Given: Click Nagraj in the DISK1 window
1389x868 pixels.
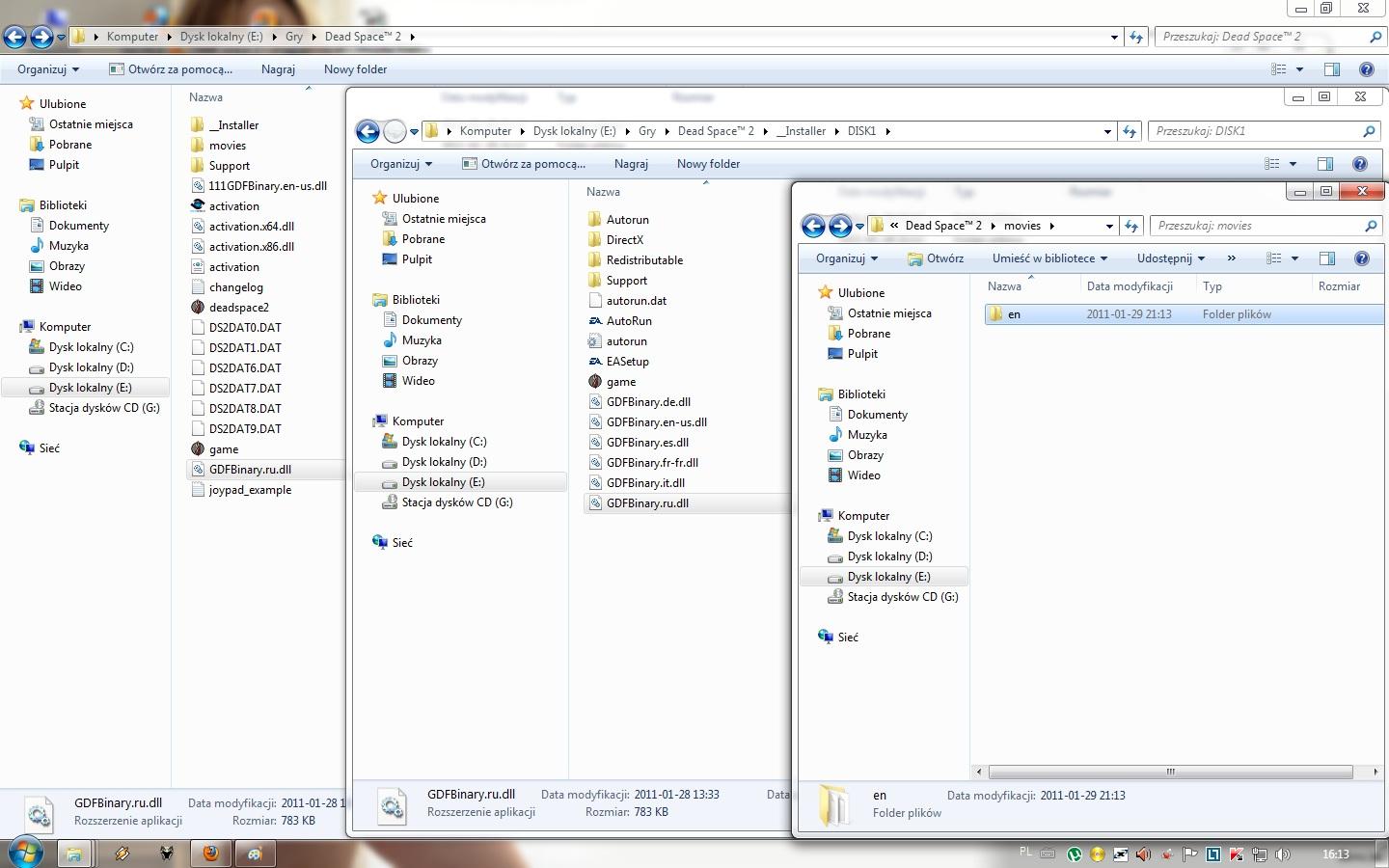Looking at the screenshot, I should tap(631, 164).
